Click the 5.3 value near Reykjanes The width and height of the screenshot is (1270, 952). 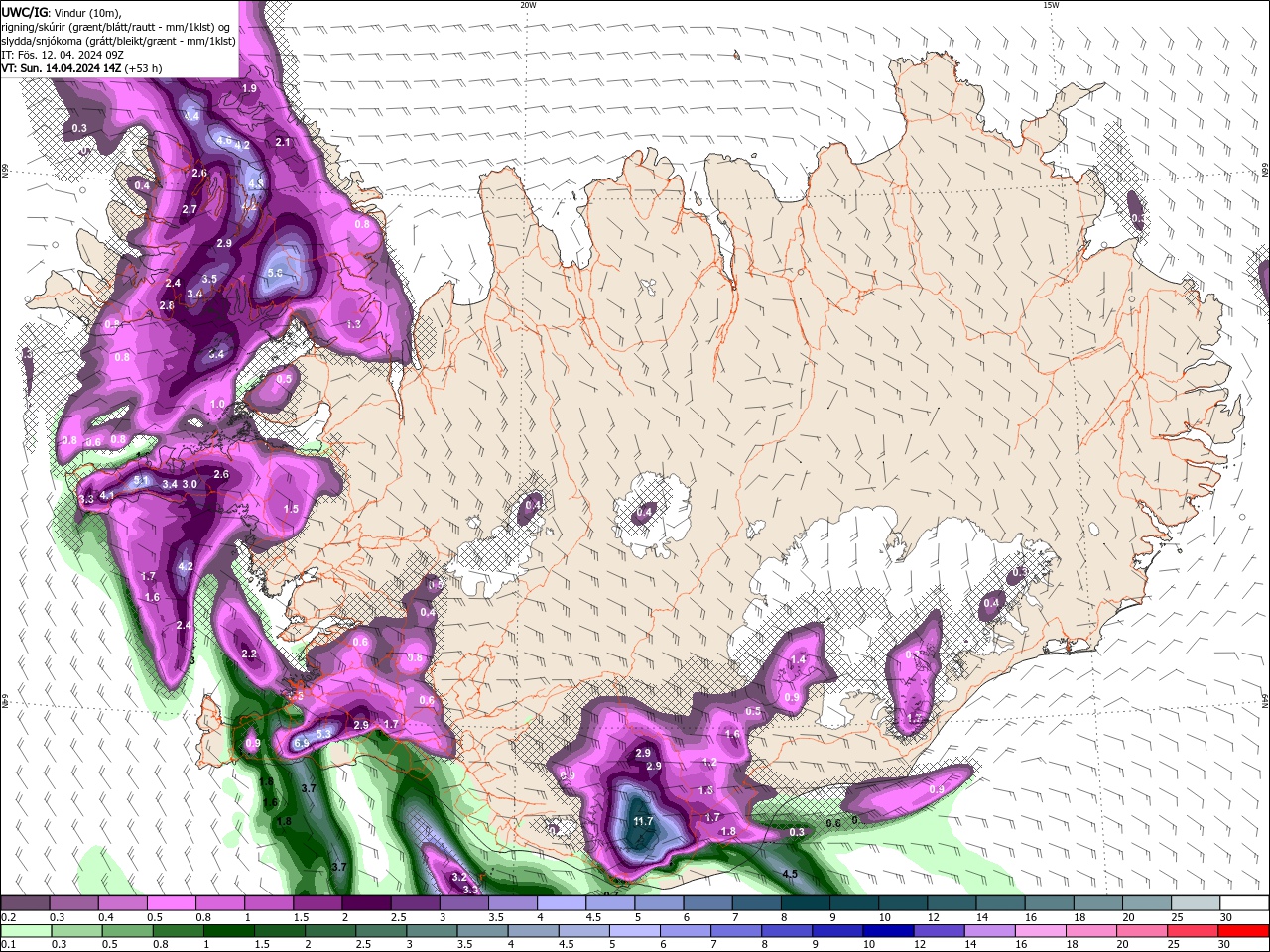(323, 734)
